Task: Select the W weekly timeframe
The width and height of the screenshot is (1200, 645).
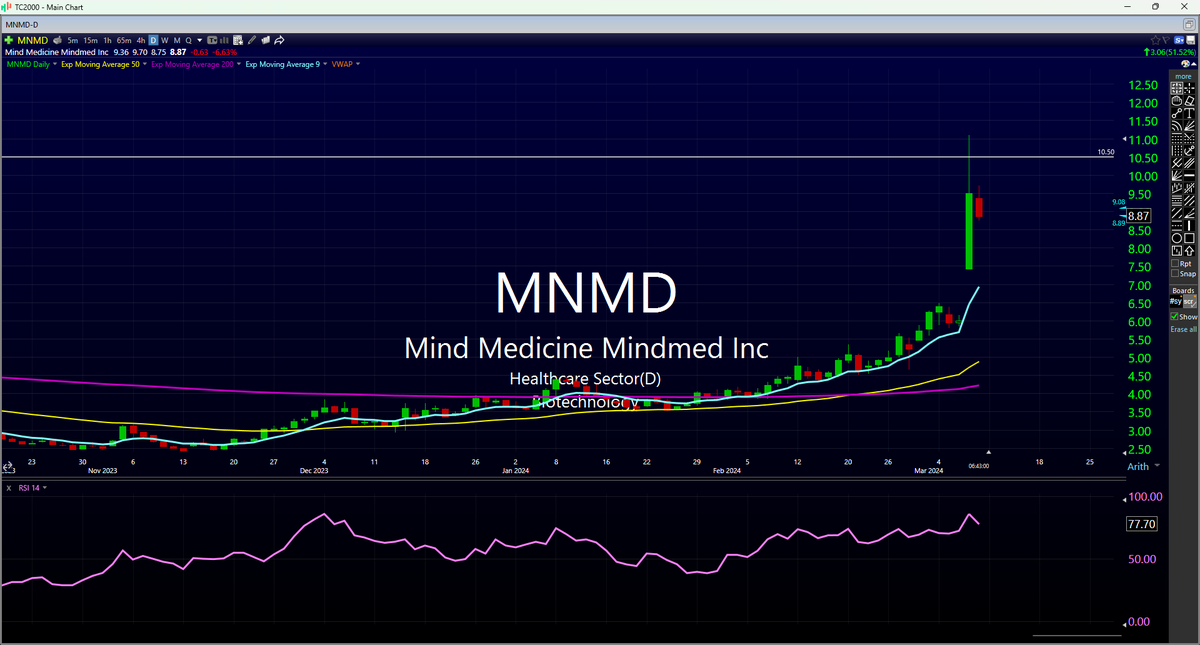Action: tap(164, 40)
